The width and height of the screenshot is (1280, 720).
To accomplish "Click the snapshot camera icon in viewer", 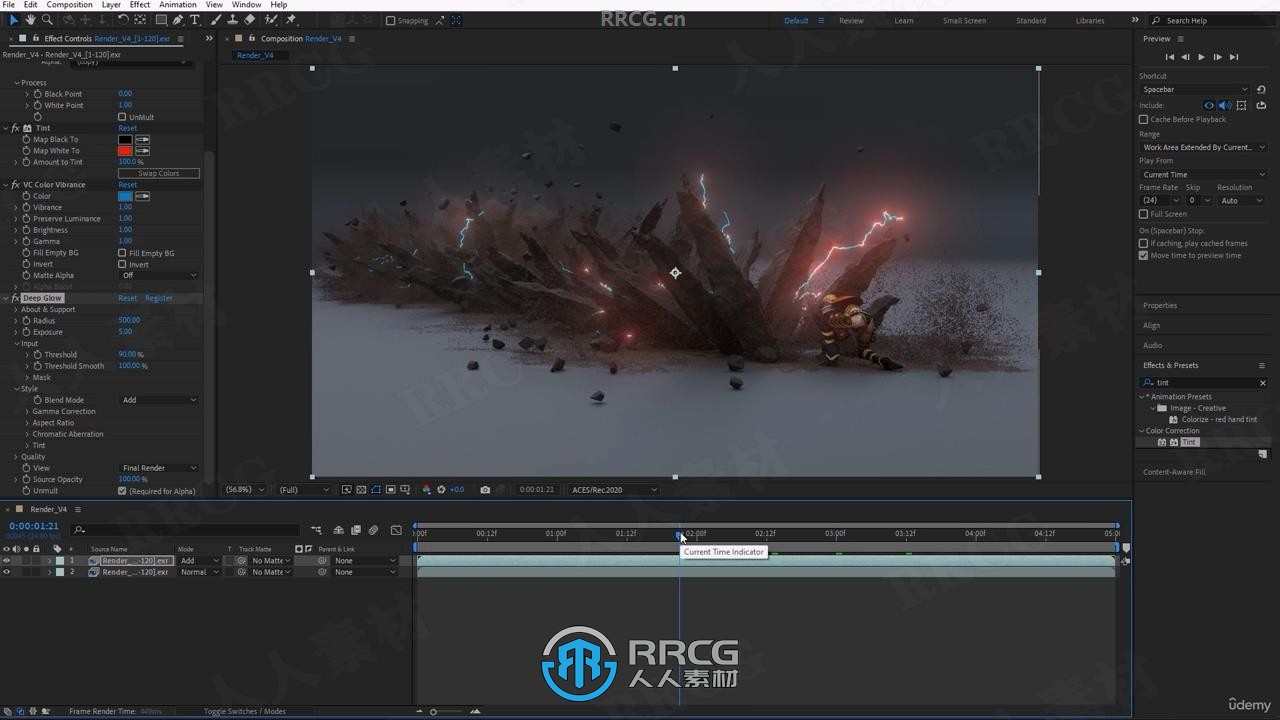I will (x=485, y=490).
